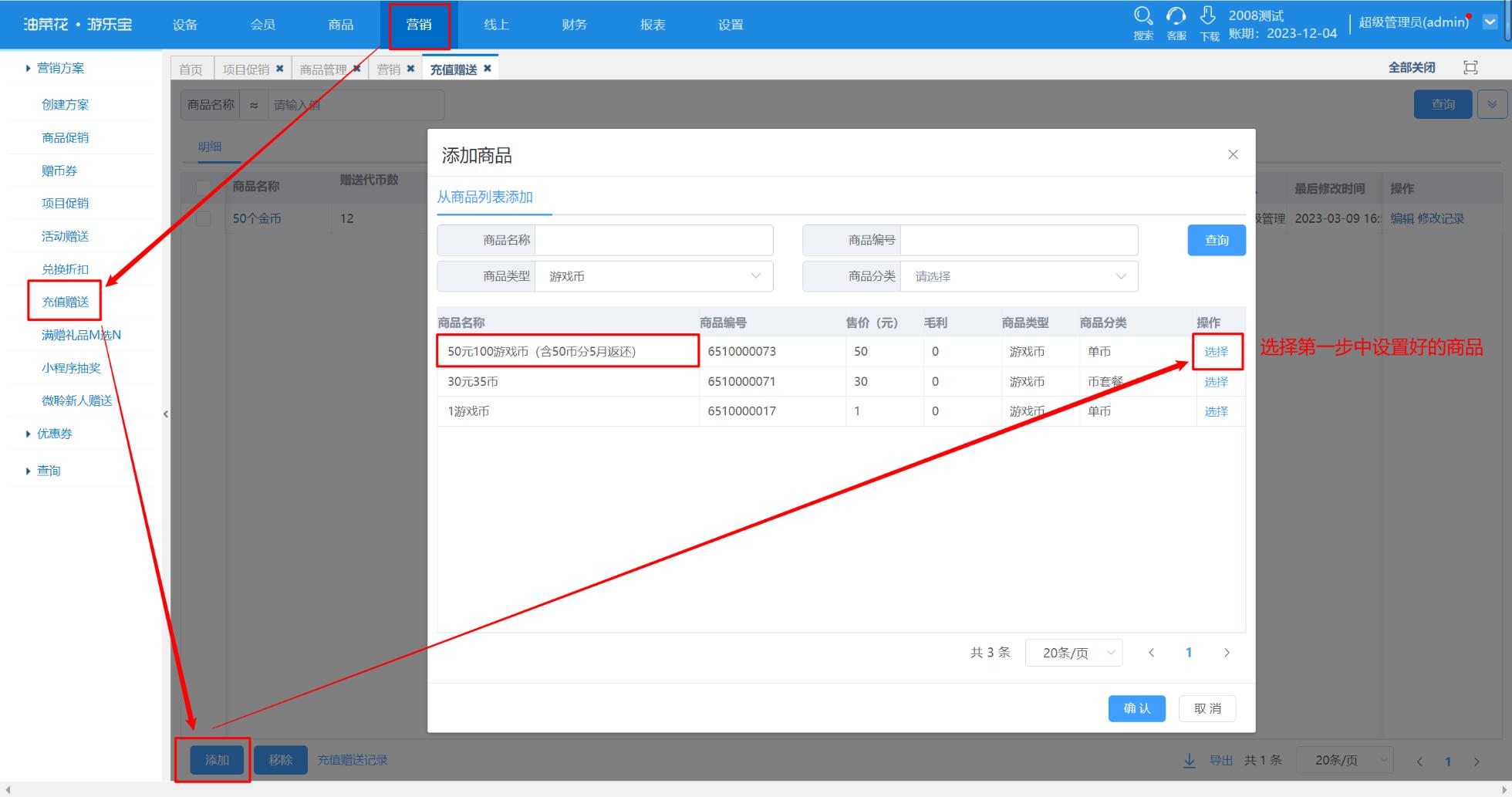Cancel the dialog with 取消 button

click(x=1207, y=708)
